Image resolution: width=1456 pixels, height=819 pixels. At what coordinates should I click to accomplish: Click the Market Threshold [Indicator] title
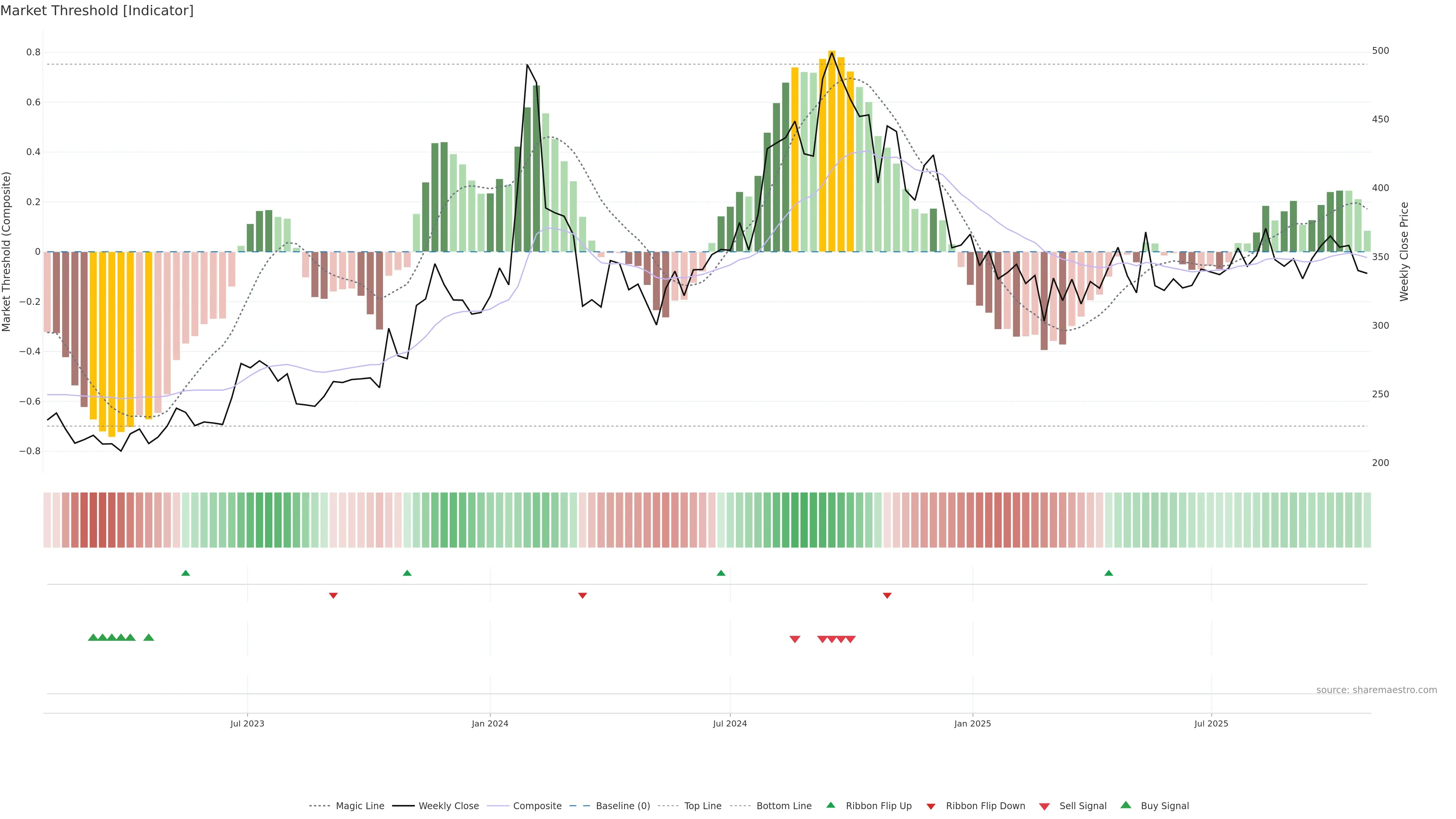(97, 11)
